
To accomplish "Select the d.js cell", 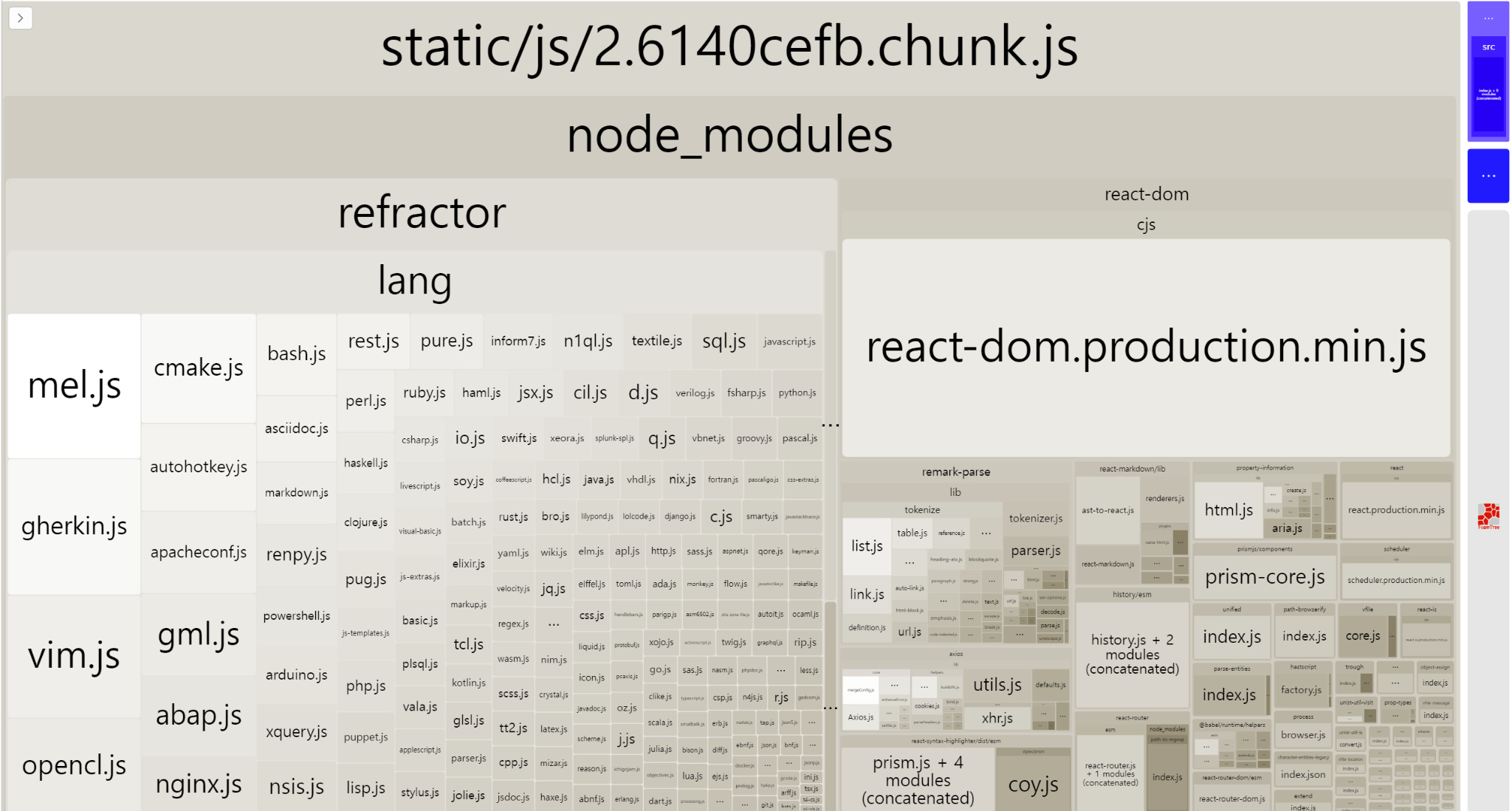I will point(643,393).
